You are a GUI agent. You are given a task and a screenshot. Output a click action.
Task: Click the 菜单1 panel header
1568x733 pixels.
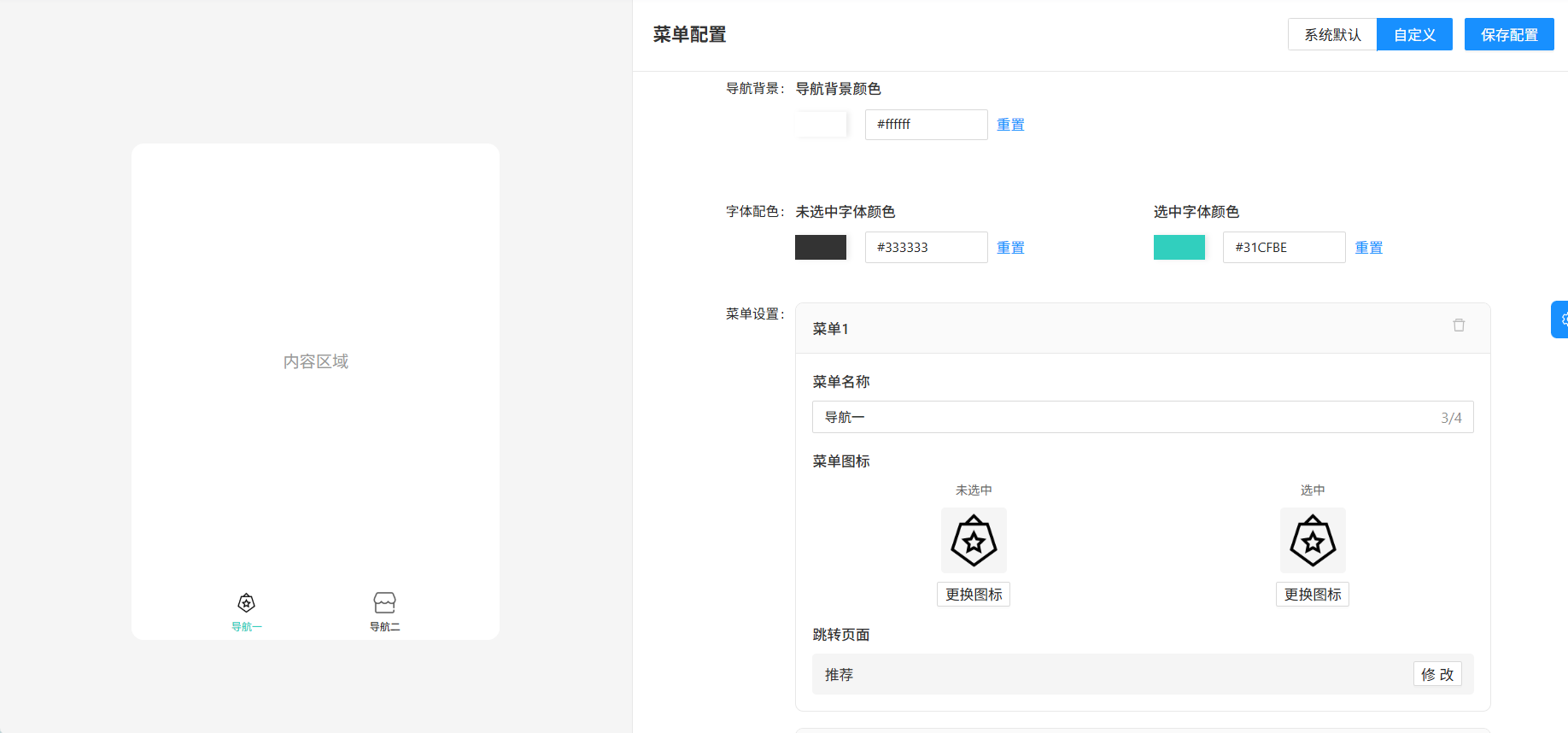pyautogui.click(x=1143, y=328)
